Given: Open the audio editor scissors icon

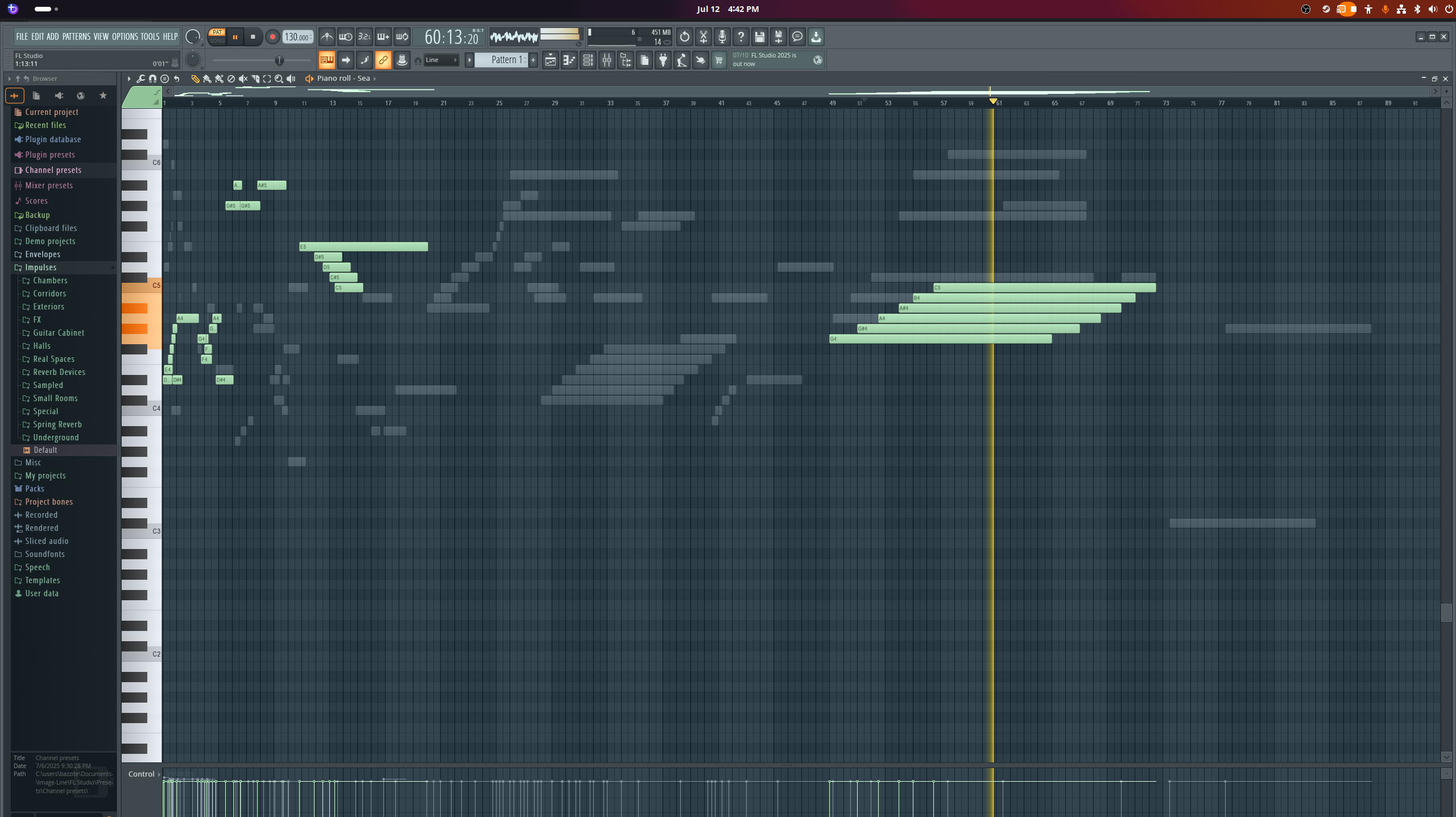Looking at the screenshot, I should (704, 37).
